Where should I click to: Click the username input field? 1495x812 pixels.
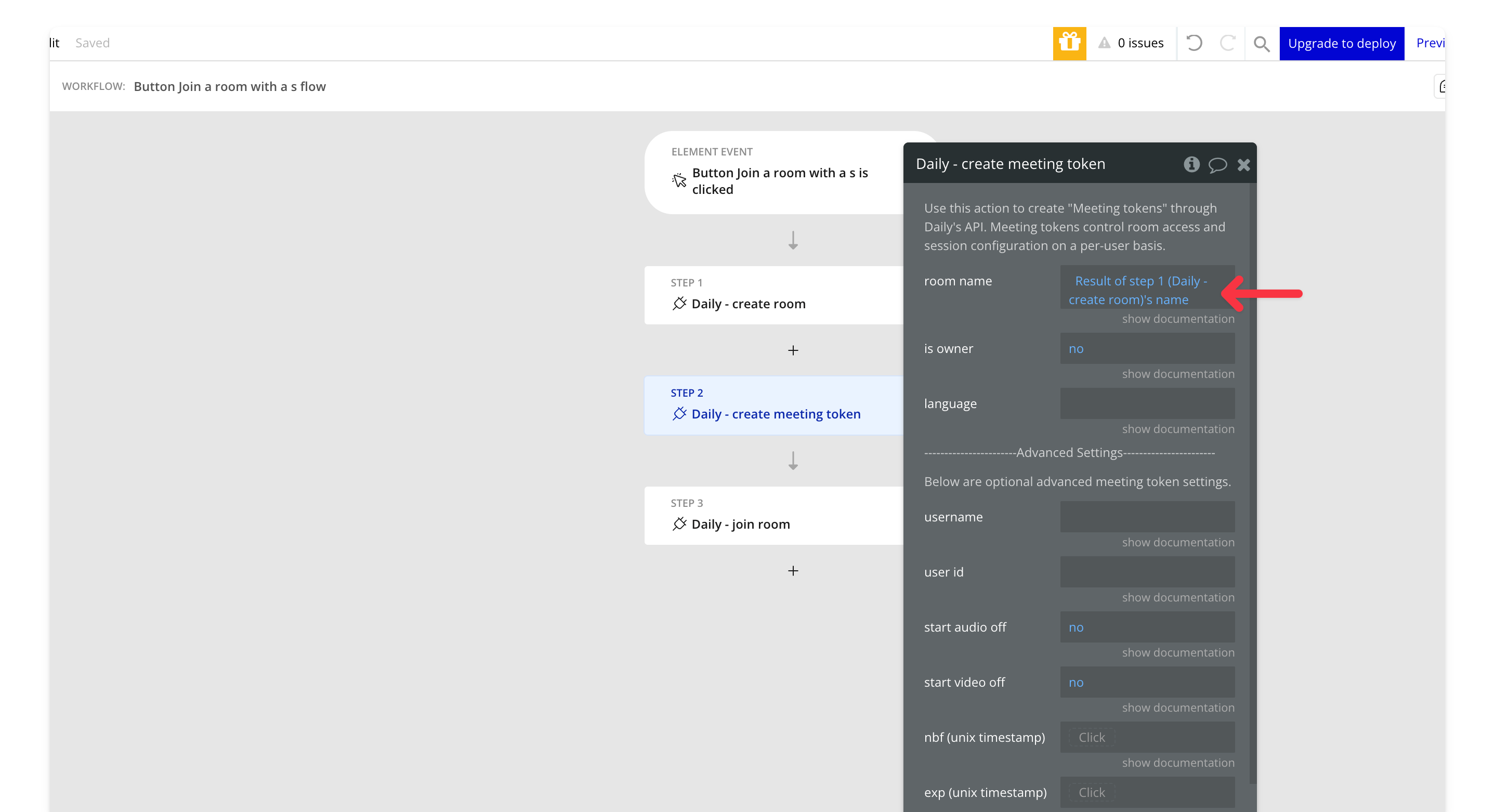(1146, 517)
